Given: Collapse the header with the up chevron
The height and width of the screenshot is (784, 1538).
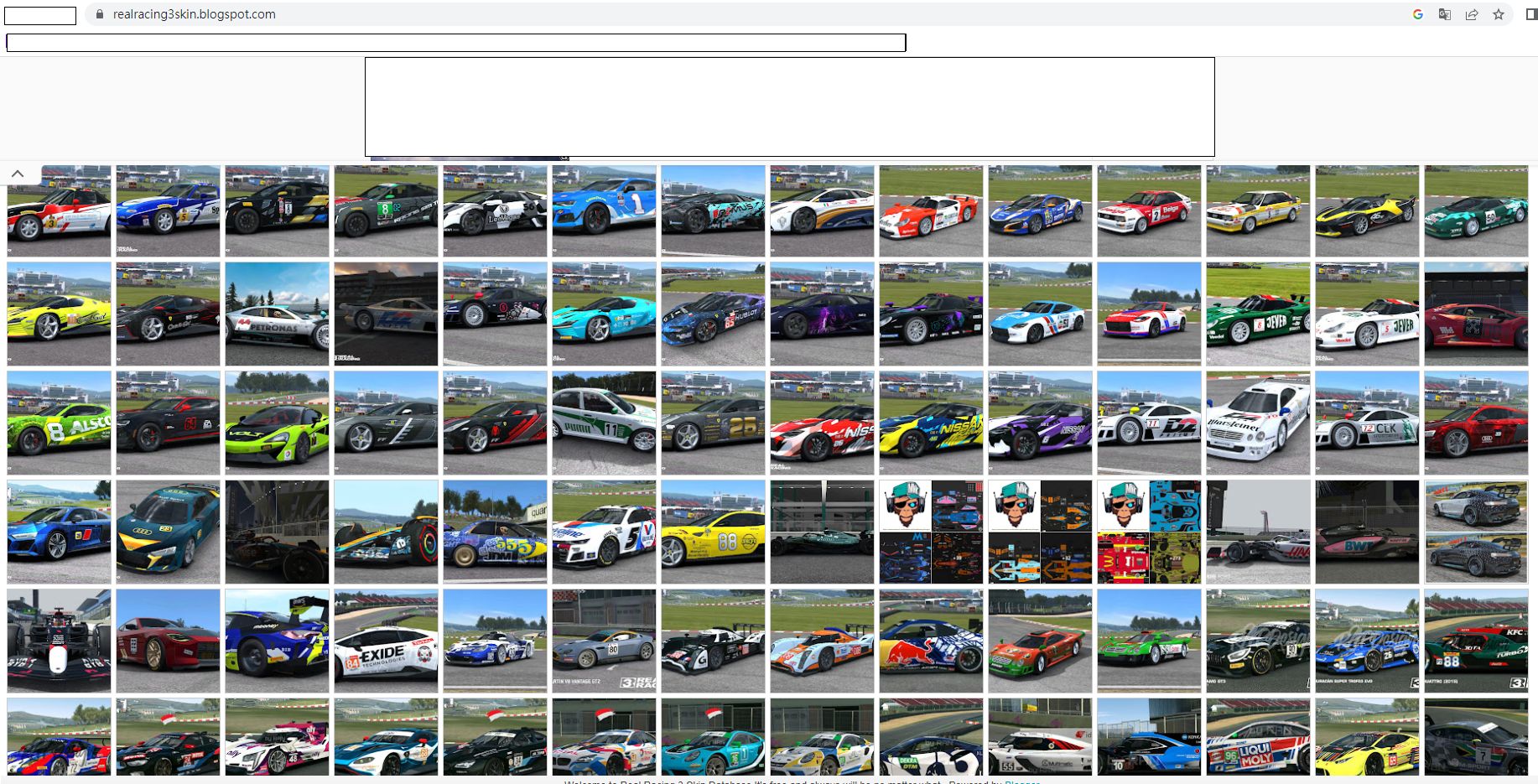Looking at the screenshot, I should [17, 174].
